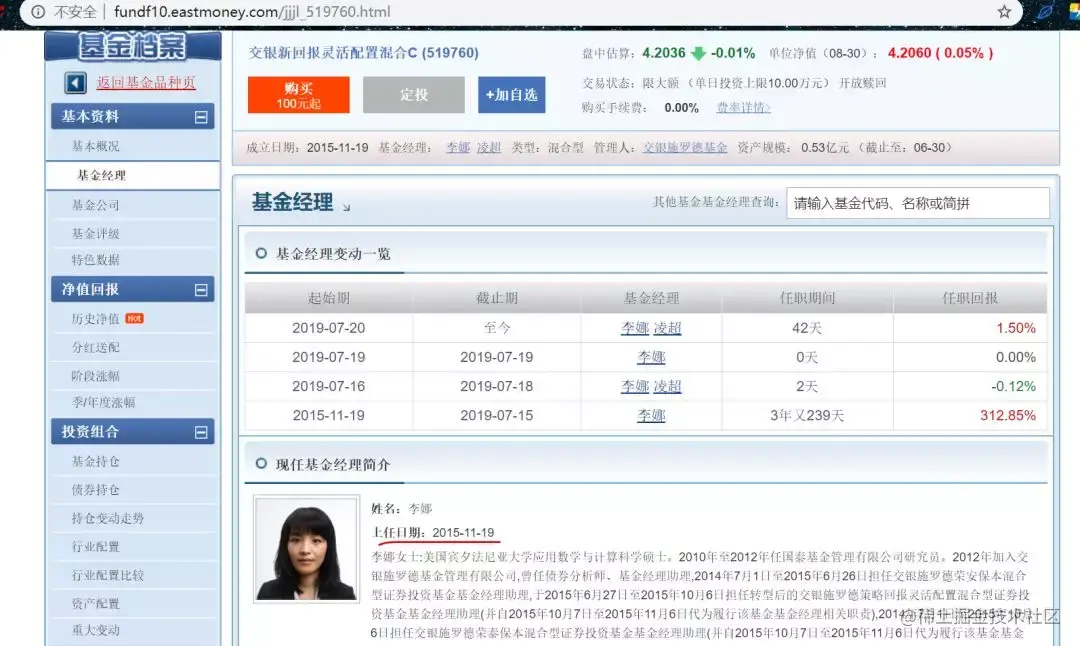Click the orange 购买 button

pos(298,94)
